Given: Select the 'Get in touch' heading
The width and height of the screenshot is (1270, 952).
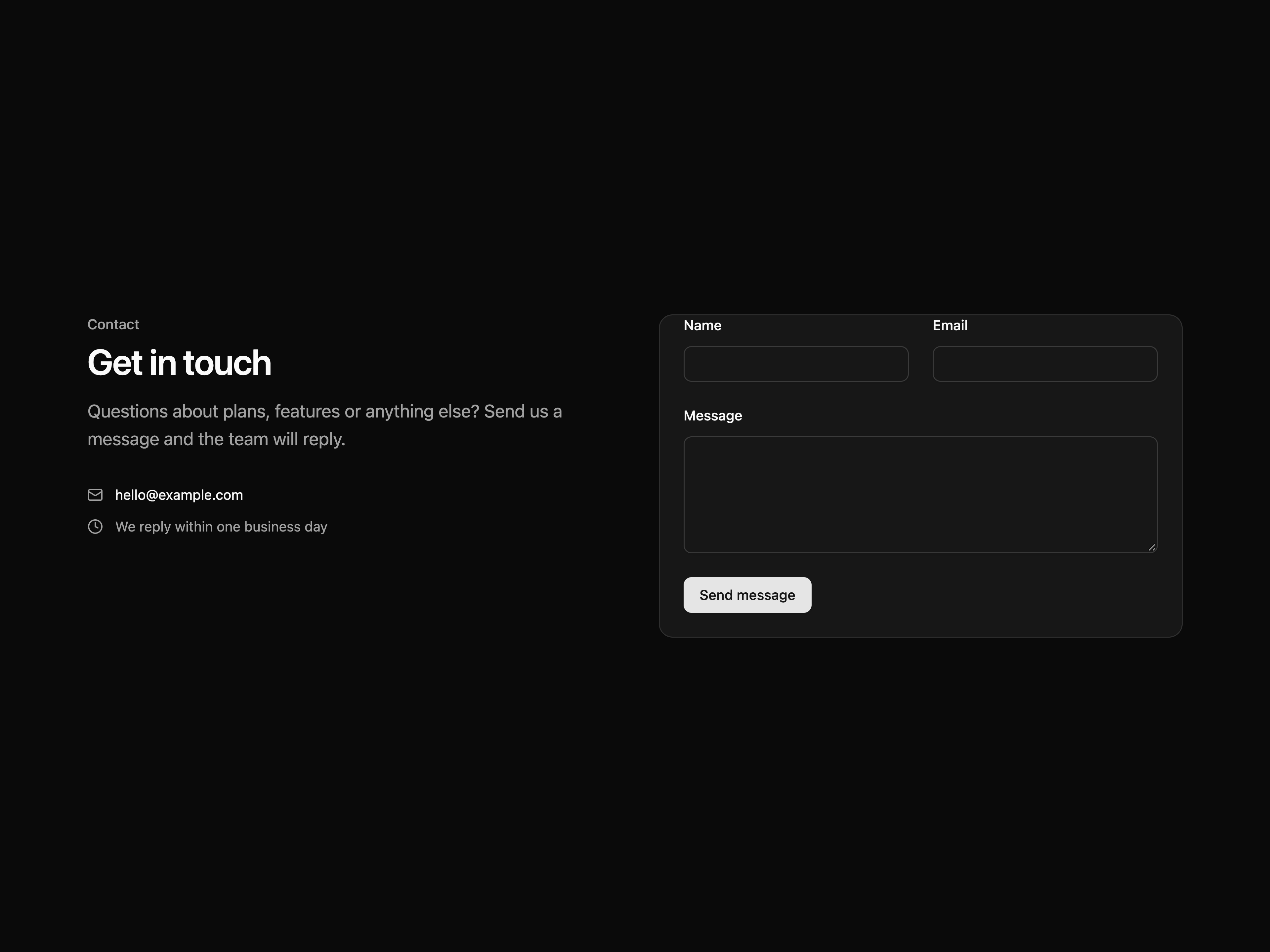Looking at the screenshot, I should pos(179,363).
